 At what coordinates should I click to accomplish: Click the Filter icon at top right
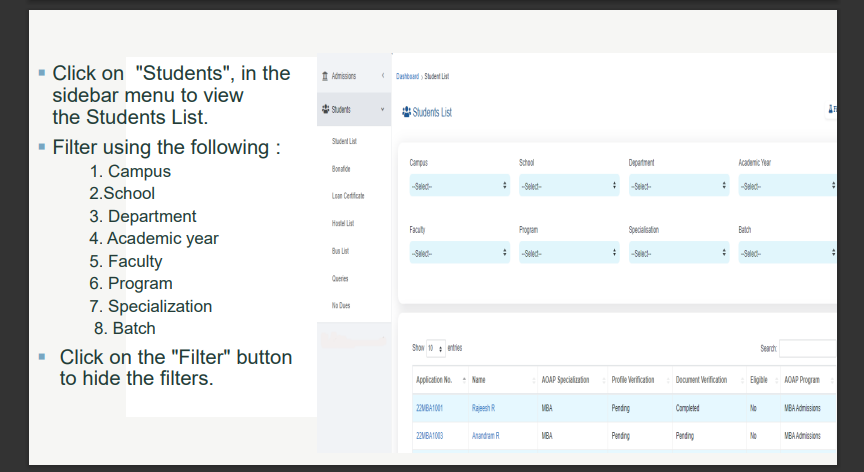coord(831,108)
